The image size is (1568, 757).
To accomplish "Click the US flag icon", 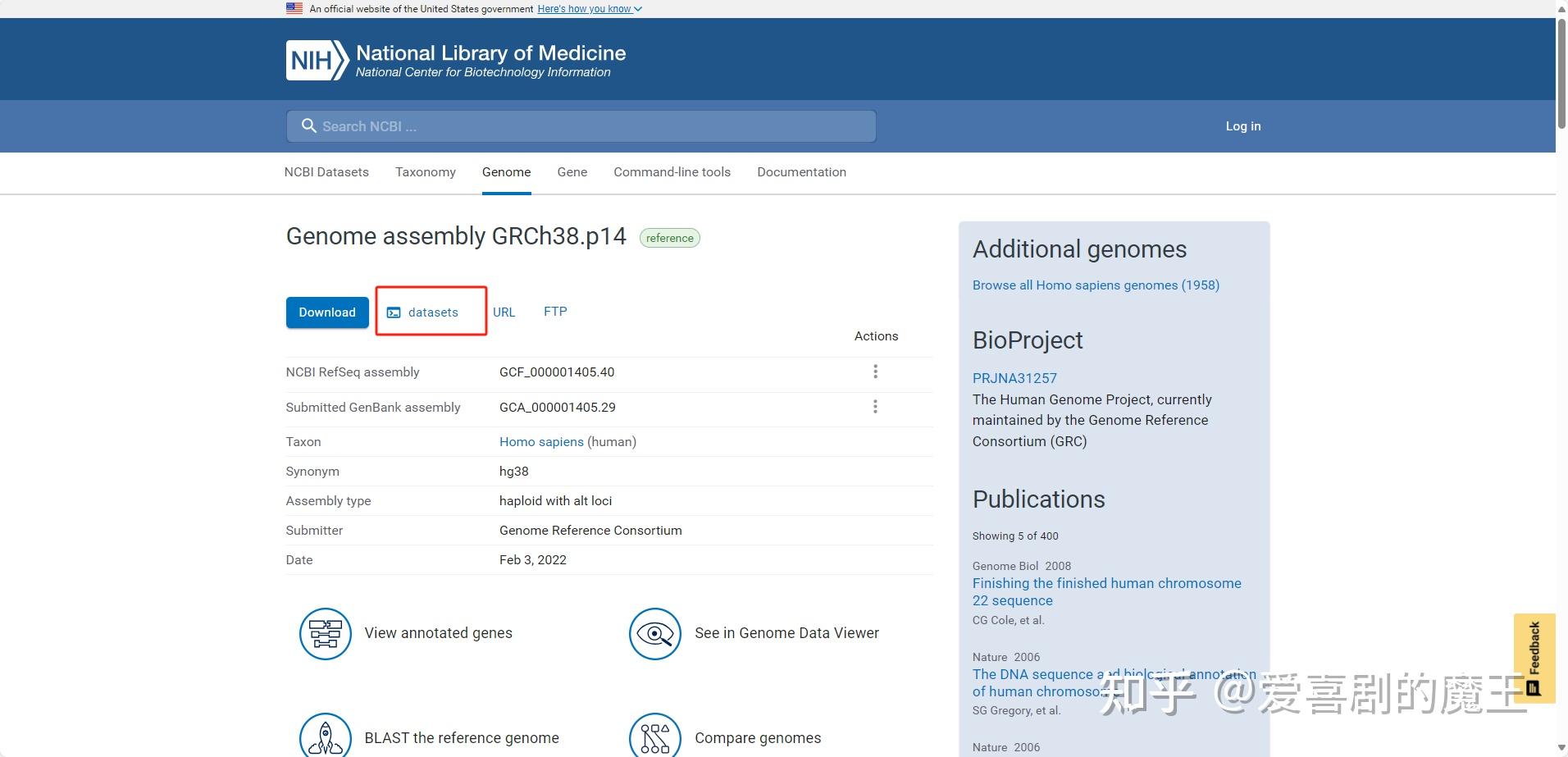I will pyautogui.click(x=294, y=8).
